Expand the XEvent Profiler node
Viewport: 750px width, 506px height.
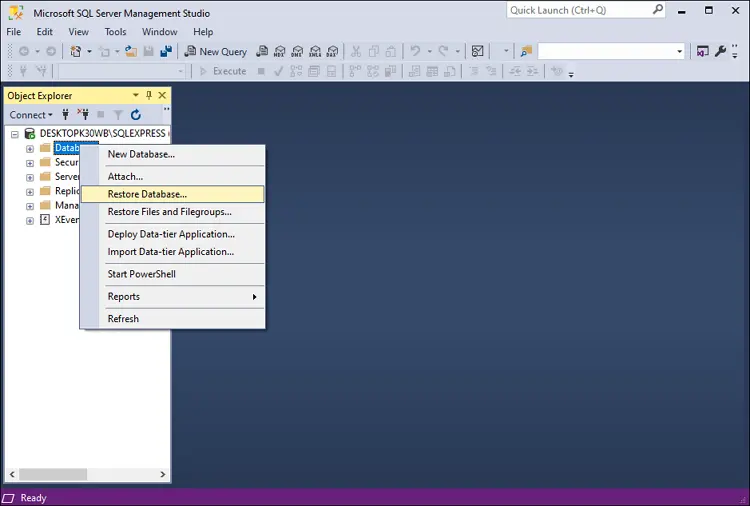(30, 220)
